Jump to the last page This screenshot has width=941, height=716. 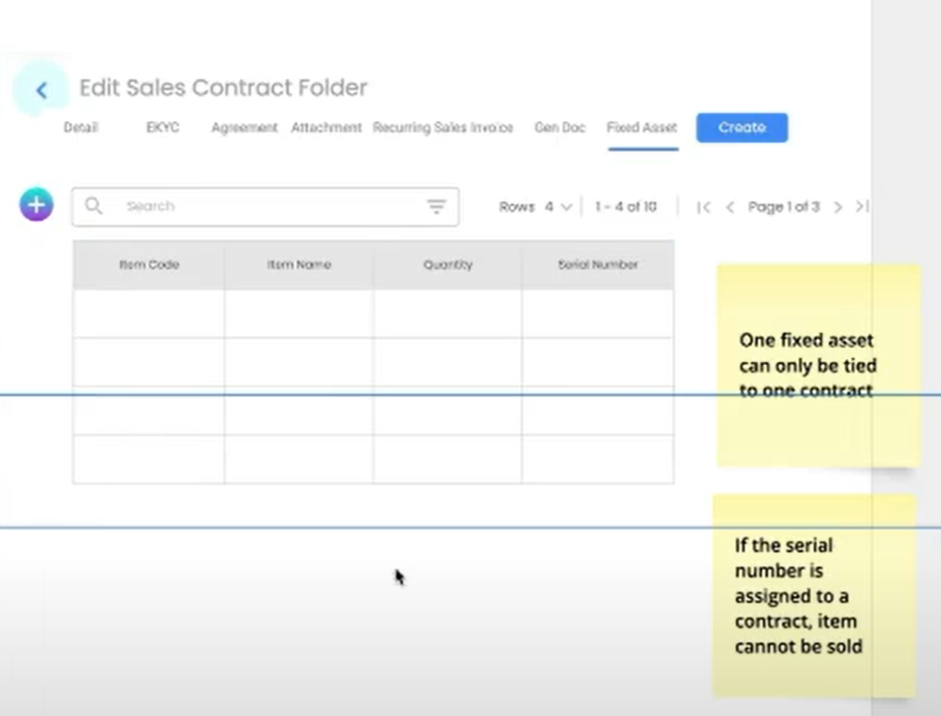(x=861, y=207)
